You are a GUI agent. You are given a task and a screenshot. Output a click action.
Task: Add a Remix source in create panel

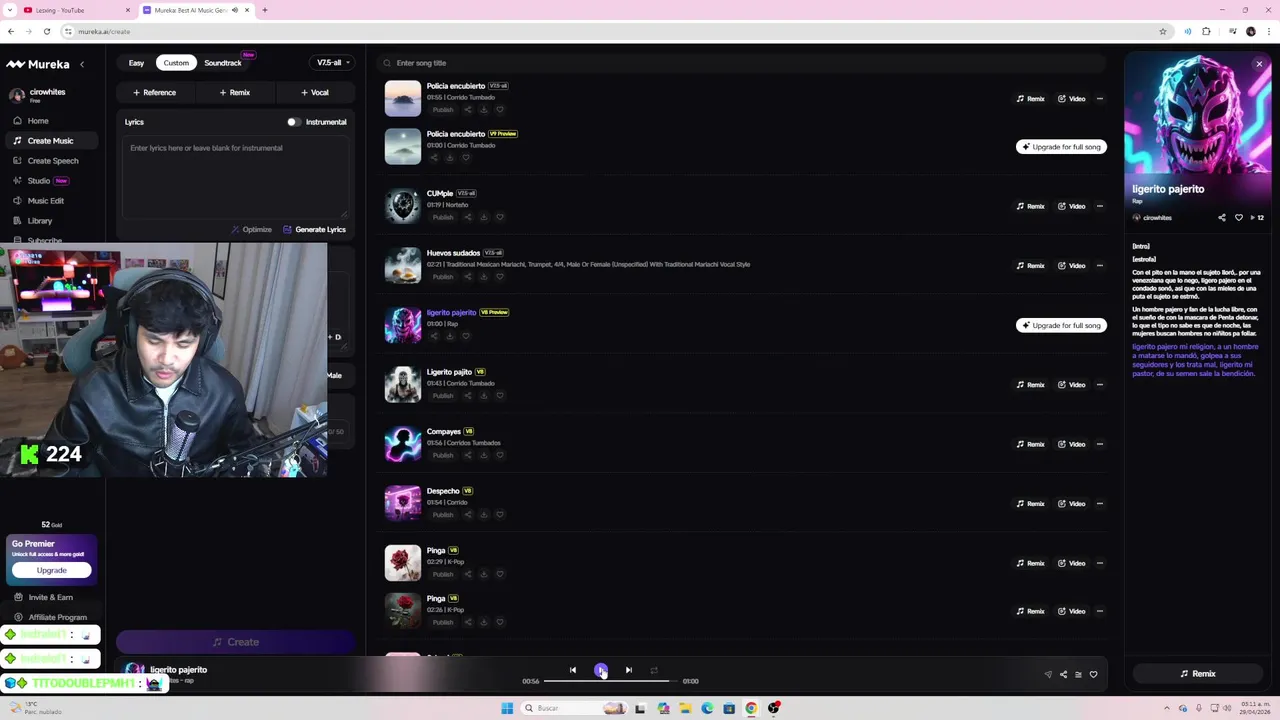pos(235,93)
